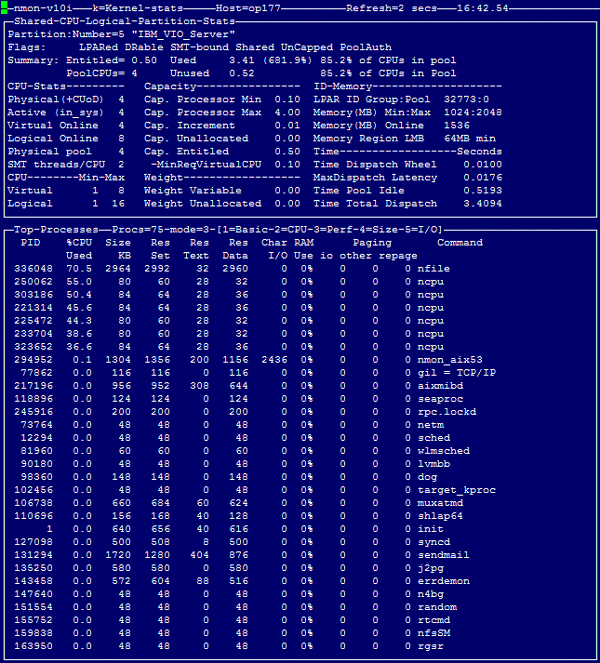
Task: Select the nfile process row
Action: (x=432, y=269)
